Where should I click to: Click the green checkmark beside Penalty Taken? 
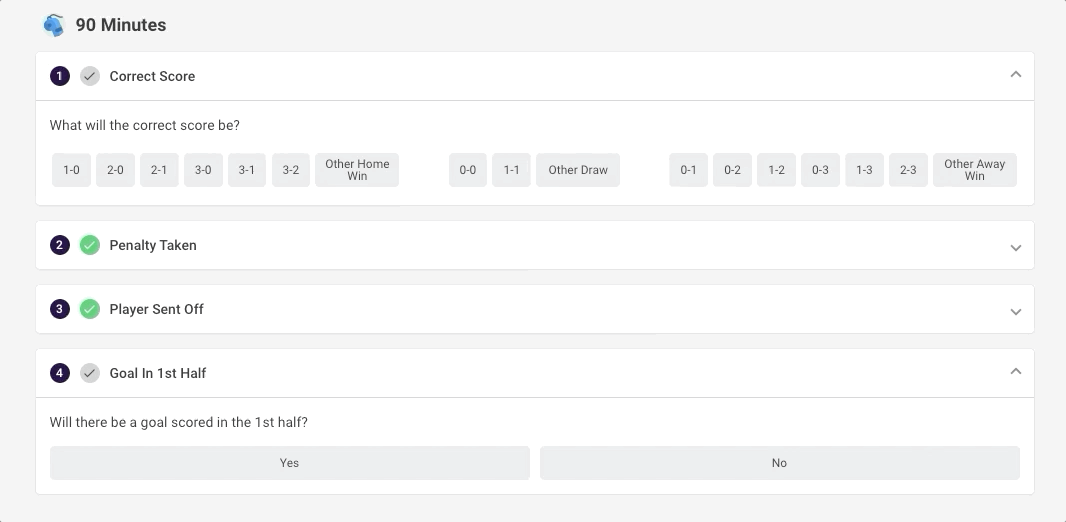coord(90,245)
